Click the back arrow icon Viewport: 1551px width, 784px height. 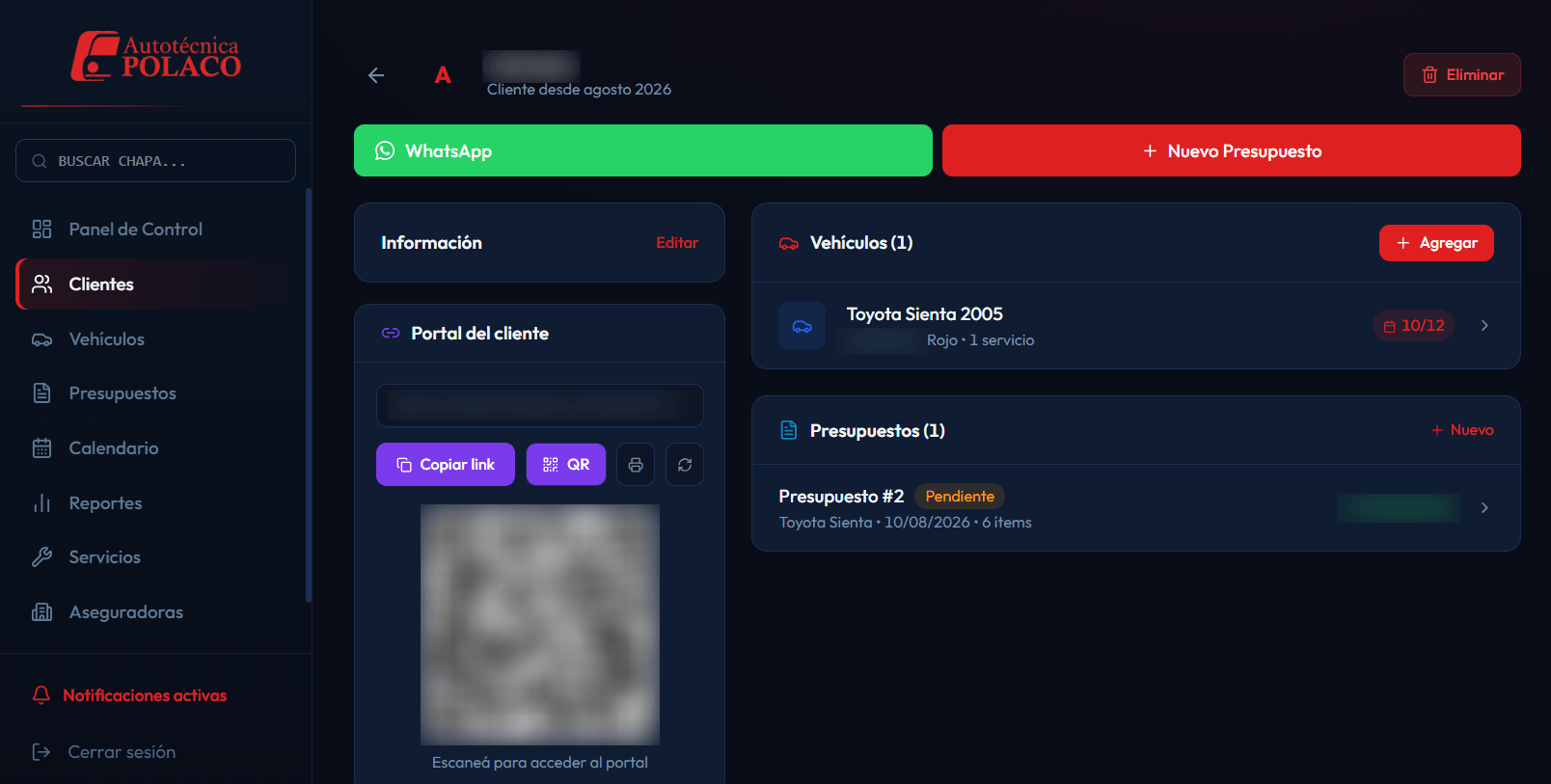click(x=376, y=75)
